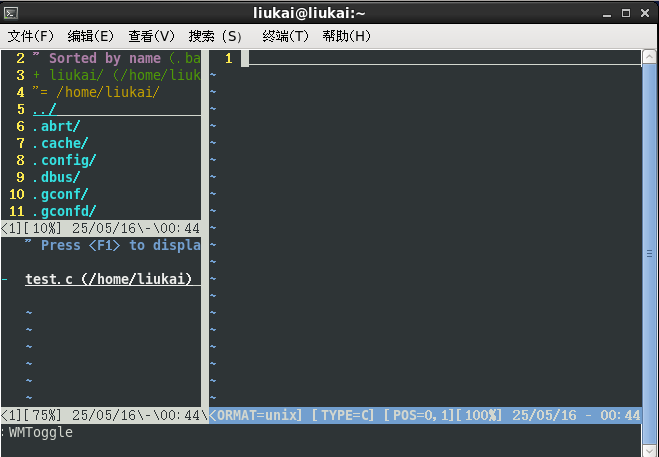Click the file explorer status line showing 10%
659x457 pixels.
101,228
